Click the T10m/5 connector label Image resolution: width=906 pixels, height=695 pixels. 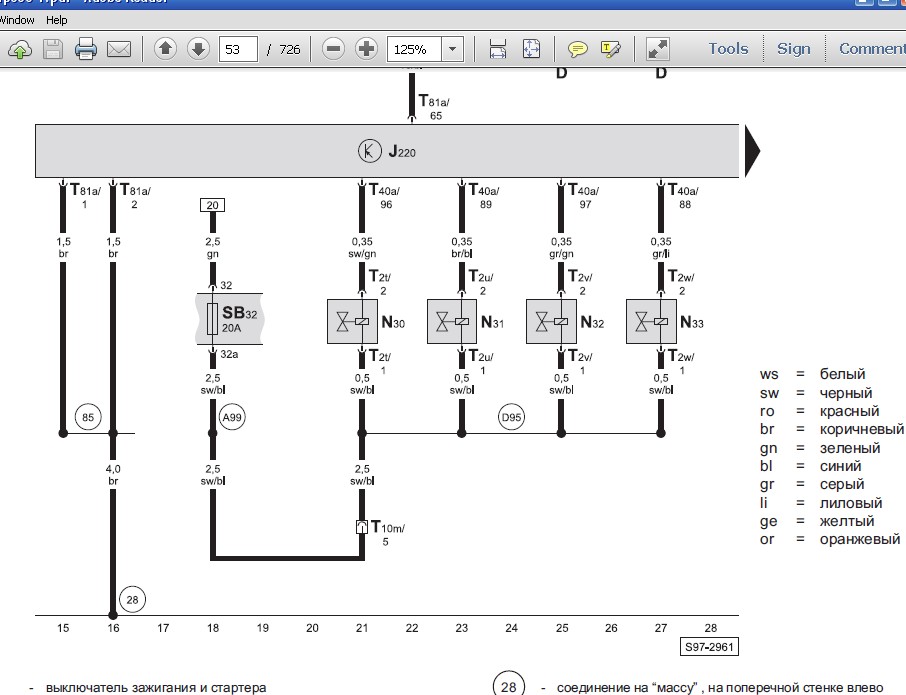pos(388,533)
